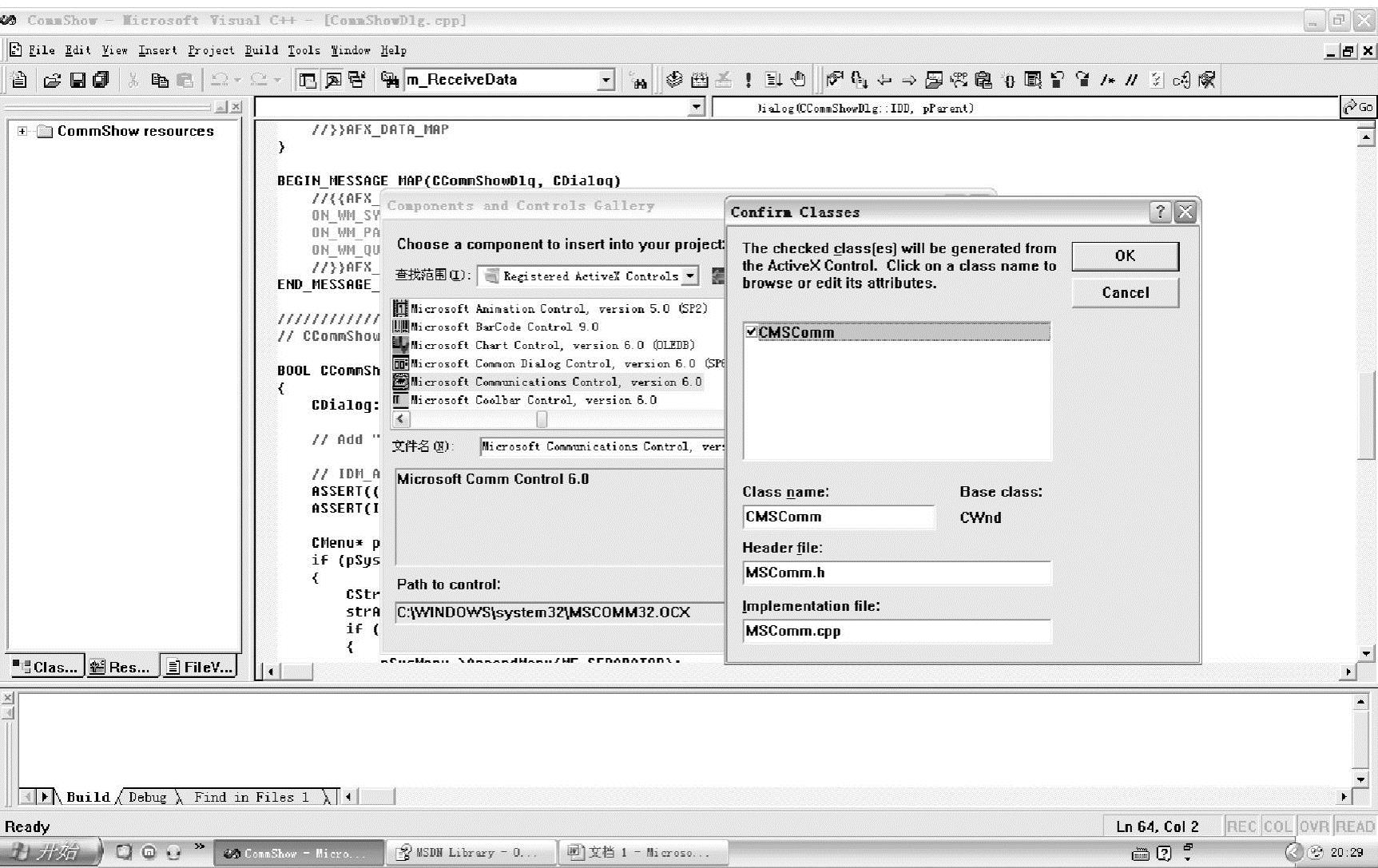Open the Tools menu
Screen dimensions: 1378x868
pos(304,50)
